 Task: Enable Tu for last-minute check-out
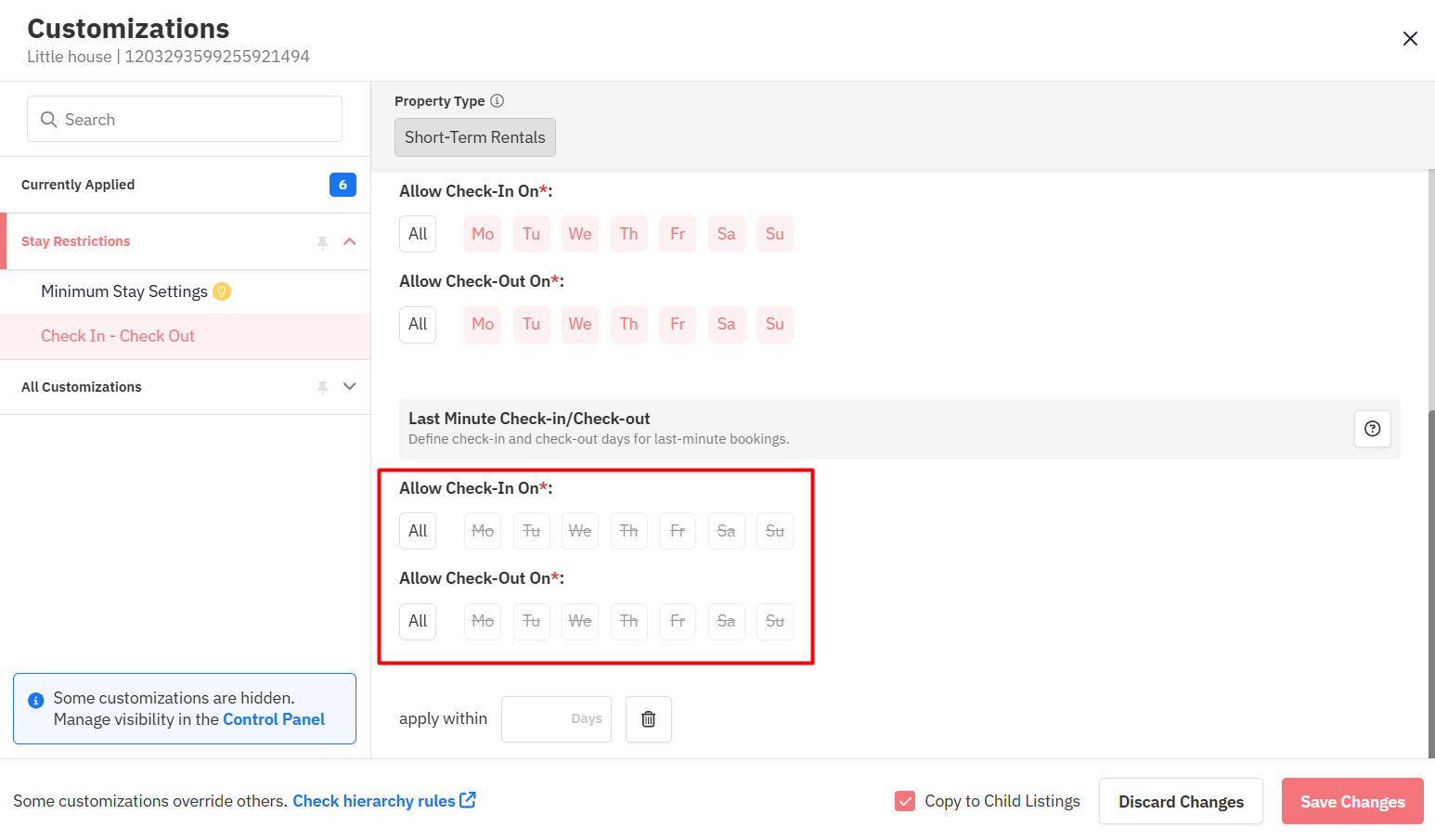531,621
